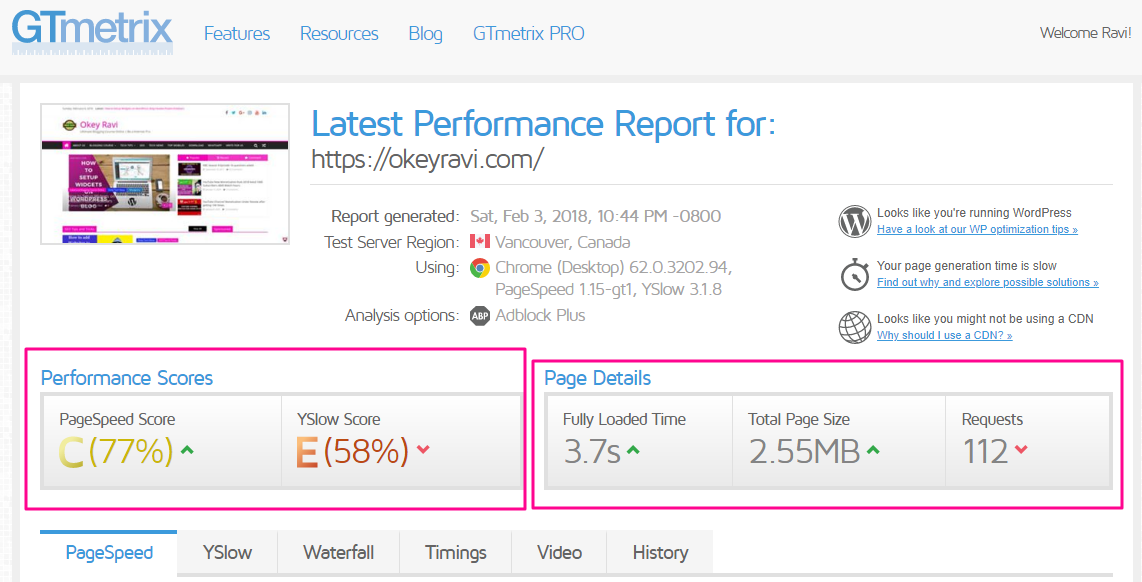Click the Fully Loaded Time 3.7s value

point(591,452)
